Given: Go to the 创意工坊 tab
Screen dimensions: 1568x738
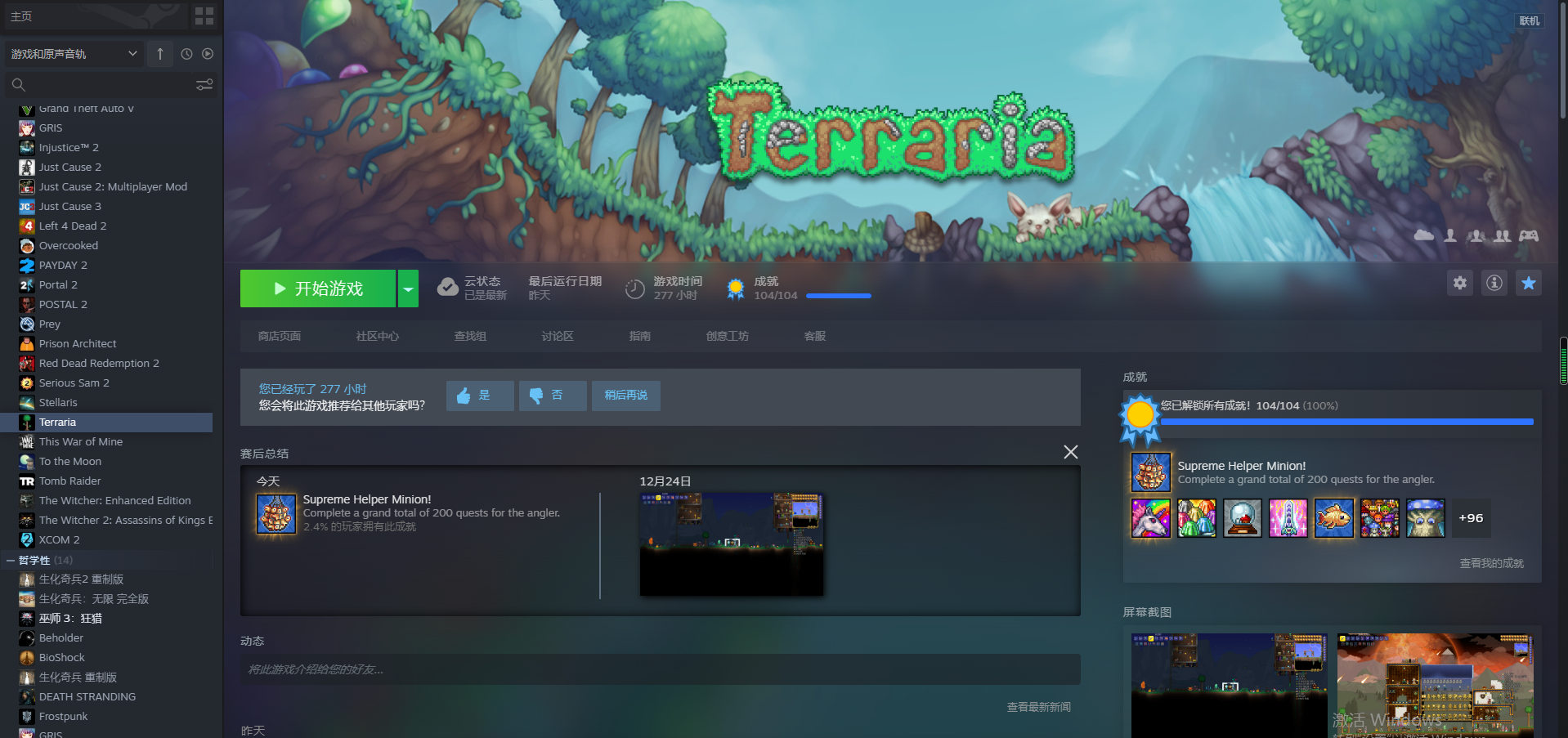Looking at the screenshot, I should (727, 336).
